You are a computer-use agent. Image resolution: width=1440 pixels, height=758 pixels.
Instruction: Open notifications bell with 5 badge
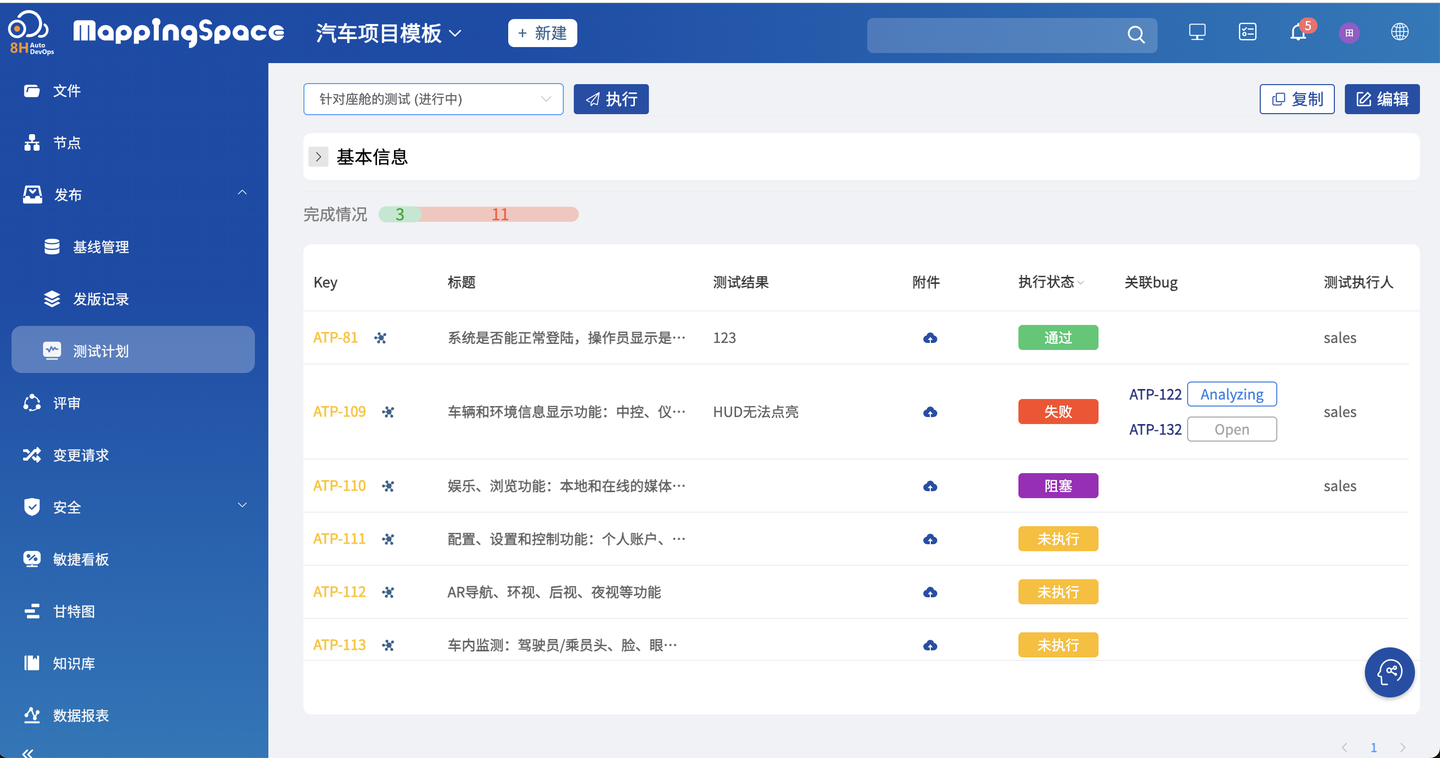coord(1299,32)
